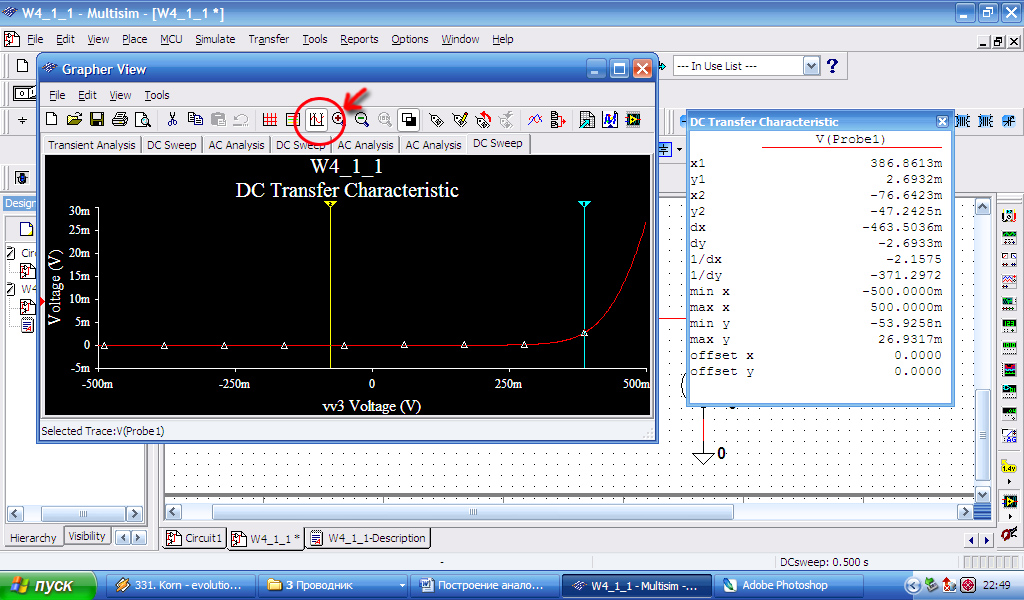Select the Multimeter instrument icon
The width and height of the screenshot is (1024, 600).
point(1009,215)
